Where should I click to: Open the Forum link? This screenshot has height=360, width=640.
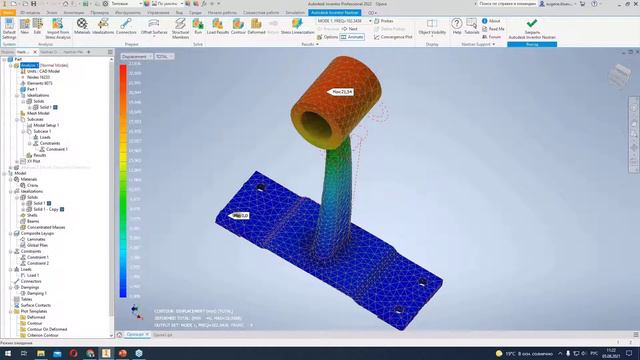pyautogui.click(x=491, y=37)
